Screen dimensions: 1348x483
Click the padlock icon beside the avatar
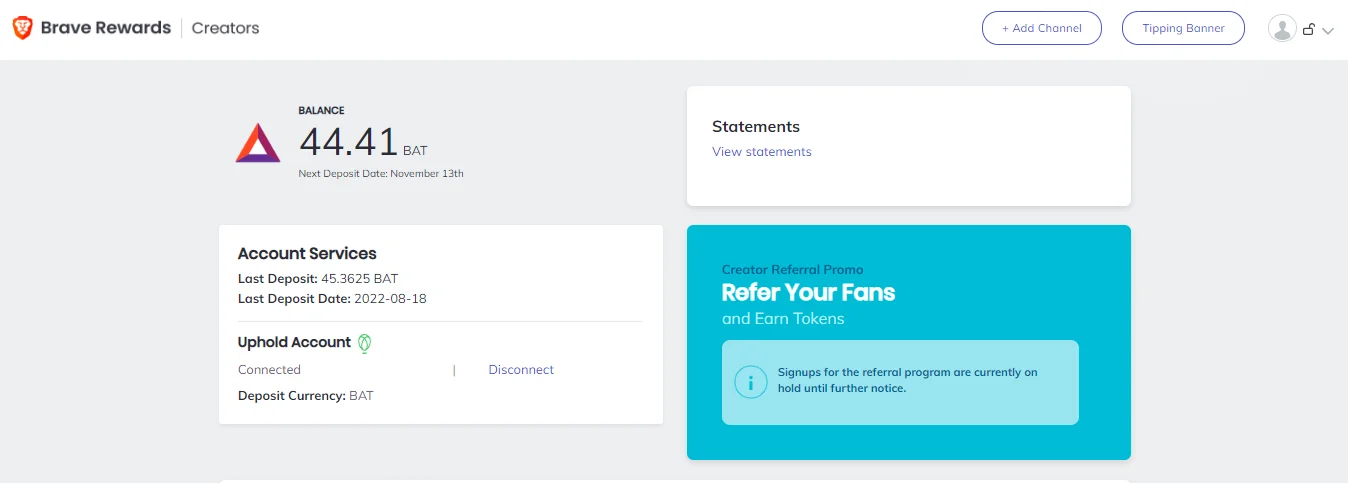pyautogui.click(x=1308, y=30)
